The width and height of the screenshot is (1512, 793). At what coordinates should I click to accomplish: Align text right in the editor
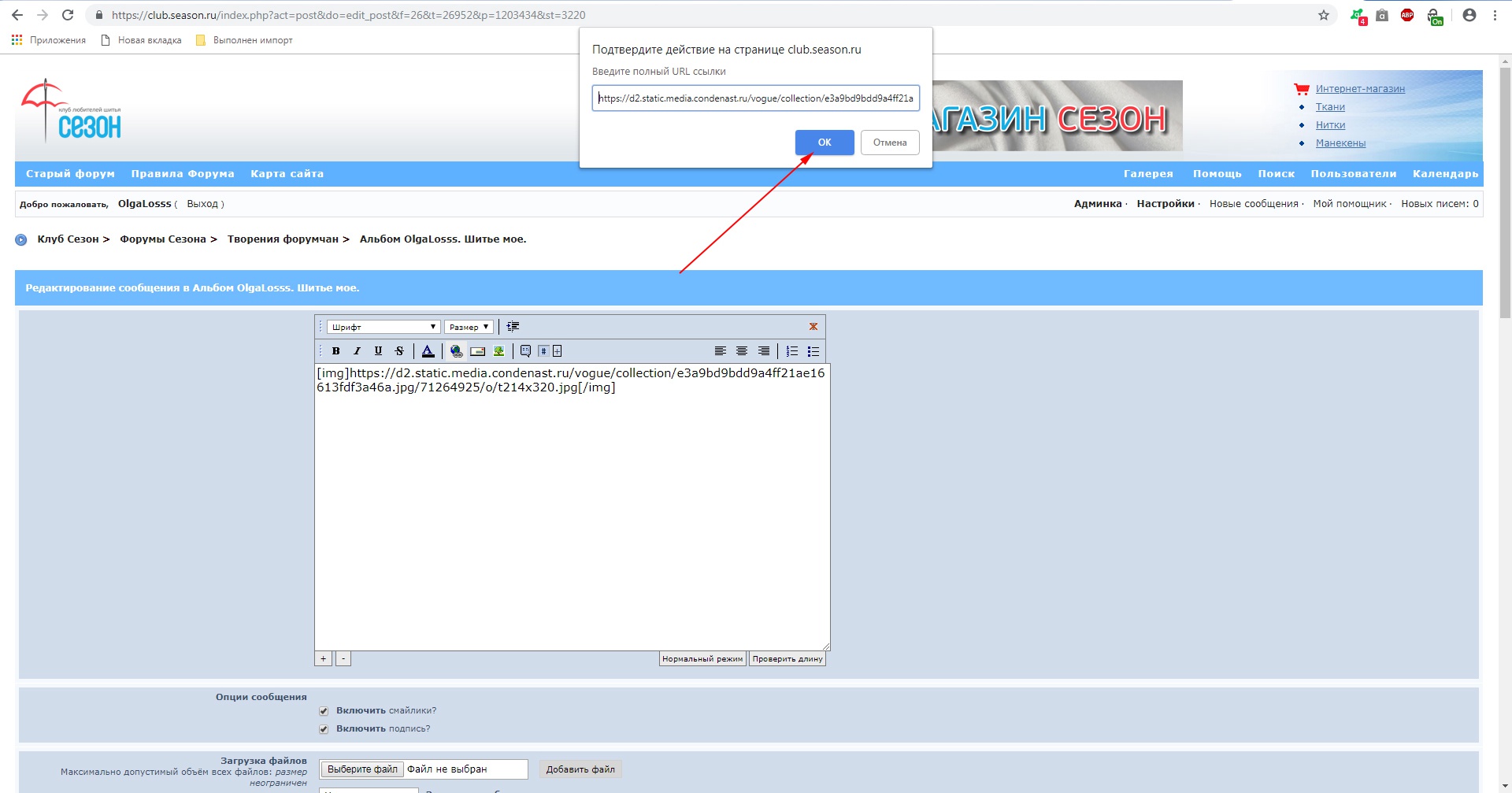pos(763,351)
